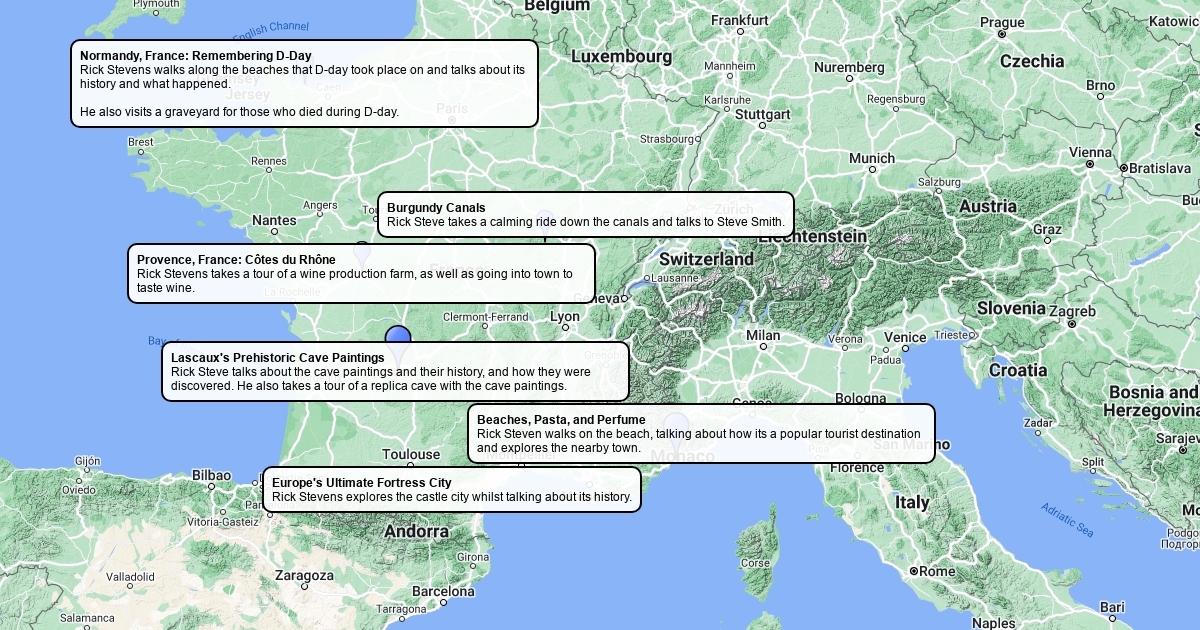
Task: Click the Vienna city marker
Action: coord(1089,164)
